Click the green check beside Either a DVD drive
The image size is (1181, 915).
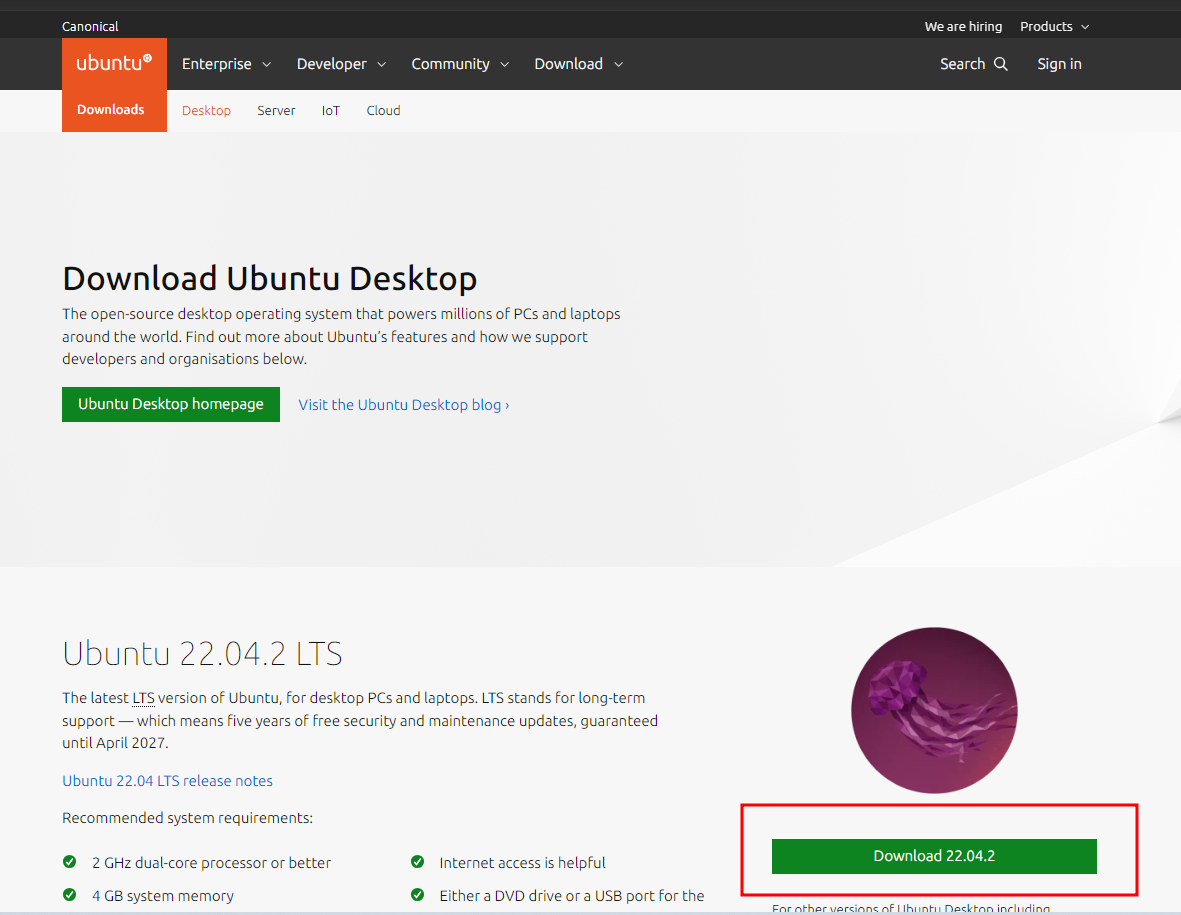pos(417,895)
